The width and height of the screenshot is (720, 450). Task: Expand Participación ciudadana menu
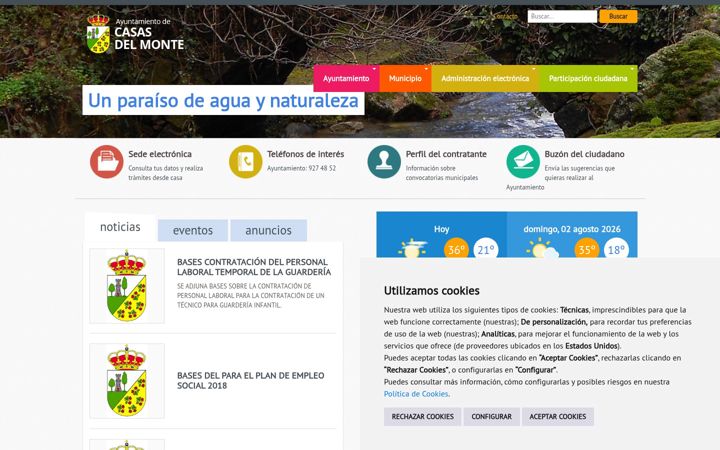click(x=588, y=79)
